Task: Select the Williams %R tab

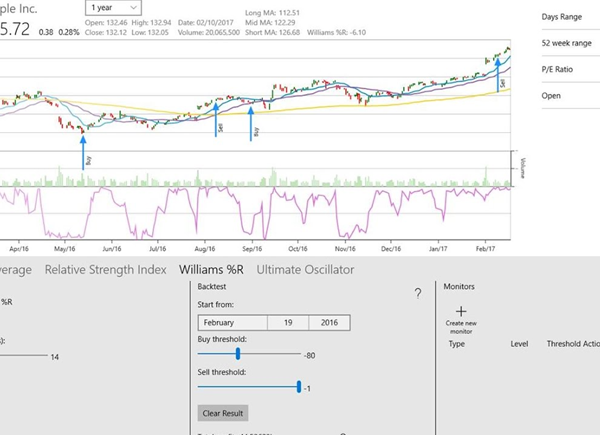Action: (213, 269)
